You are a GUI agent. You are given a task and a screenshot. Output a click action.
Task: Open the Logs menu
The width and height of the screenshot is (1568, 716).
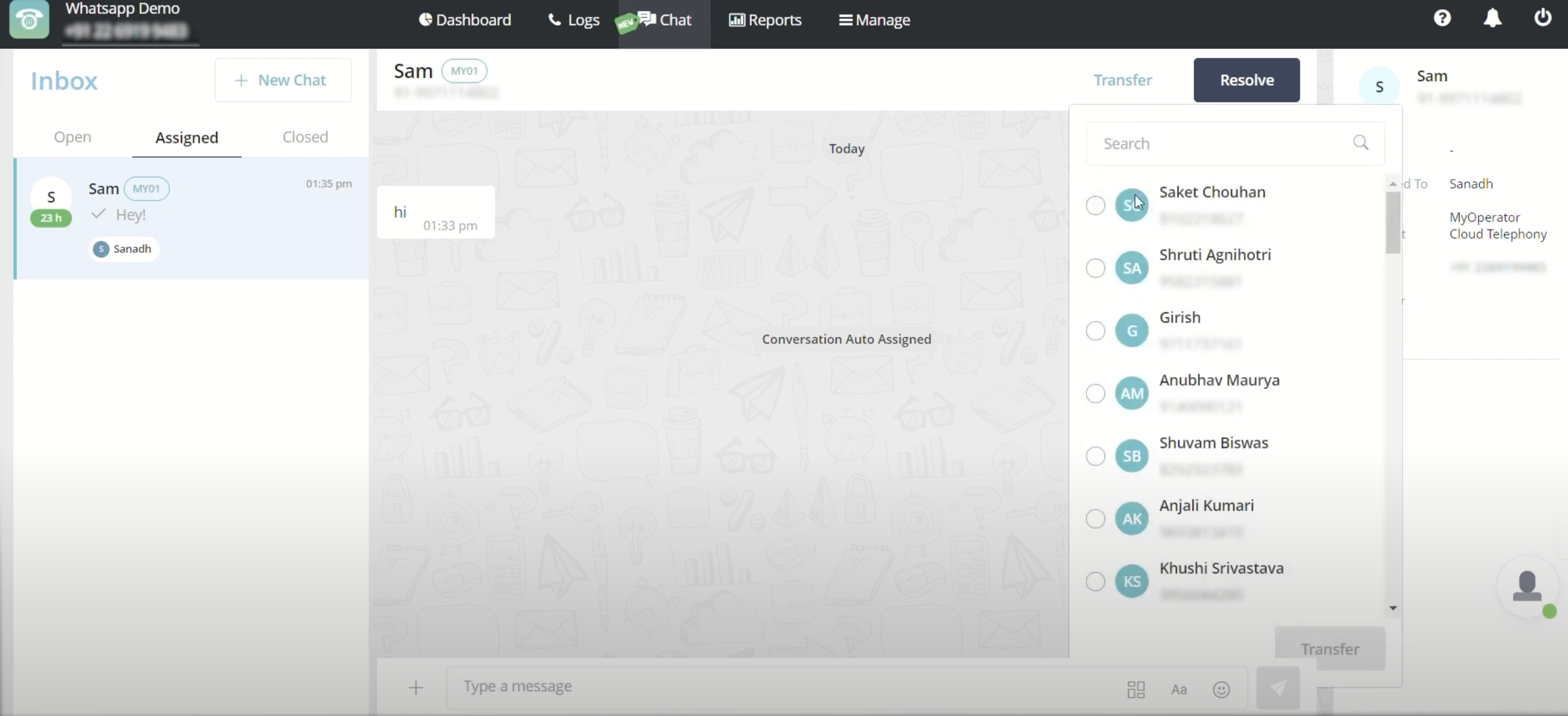pyautogui.click(x=573, y=20)
